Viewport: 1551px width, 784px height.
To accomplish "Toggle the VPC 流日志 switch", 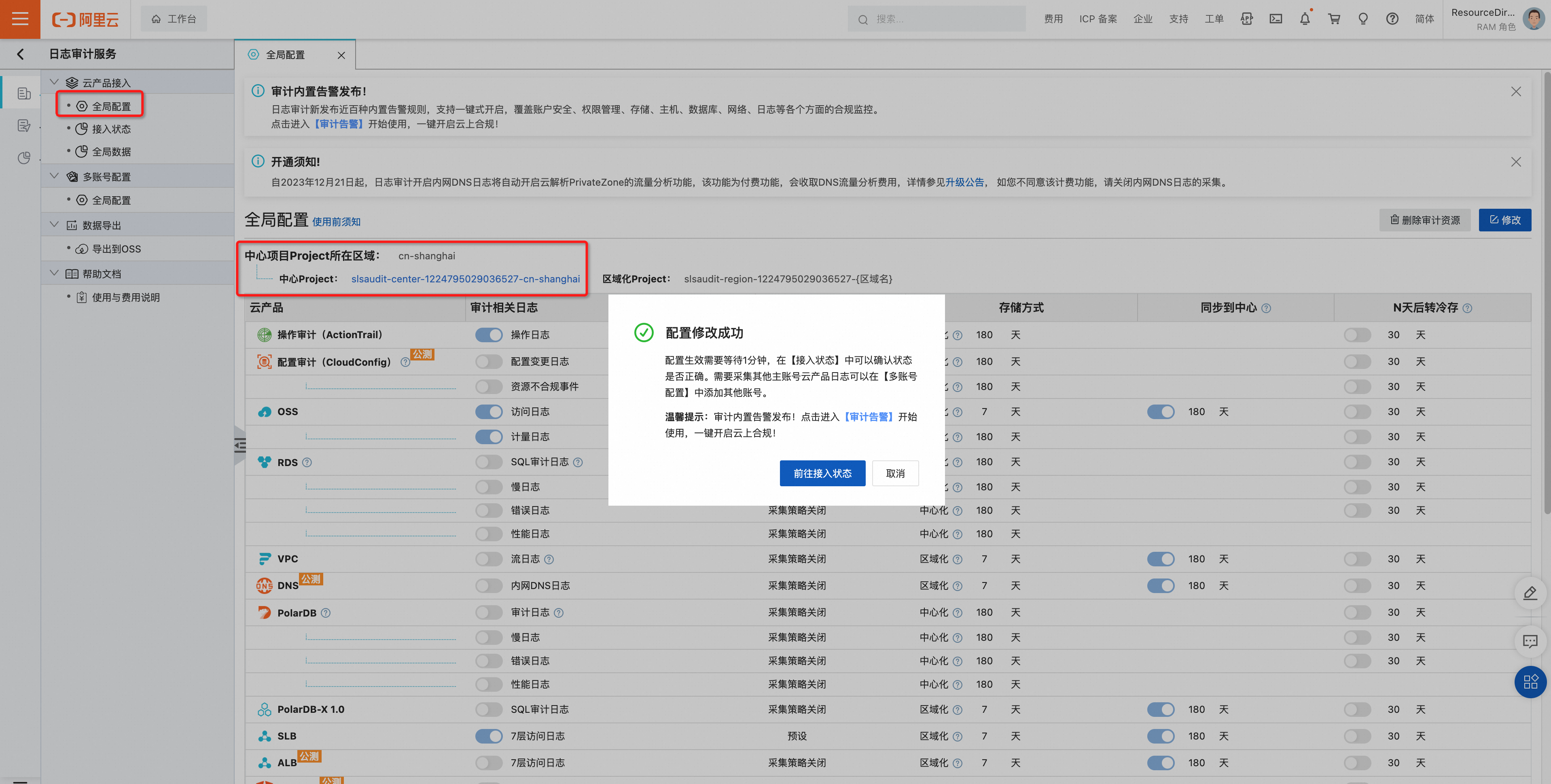I will coord(488,559).
